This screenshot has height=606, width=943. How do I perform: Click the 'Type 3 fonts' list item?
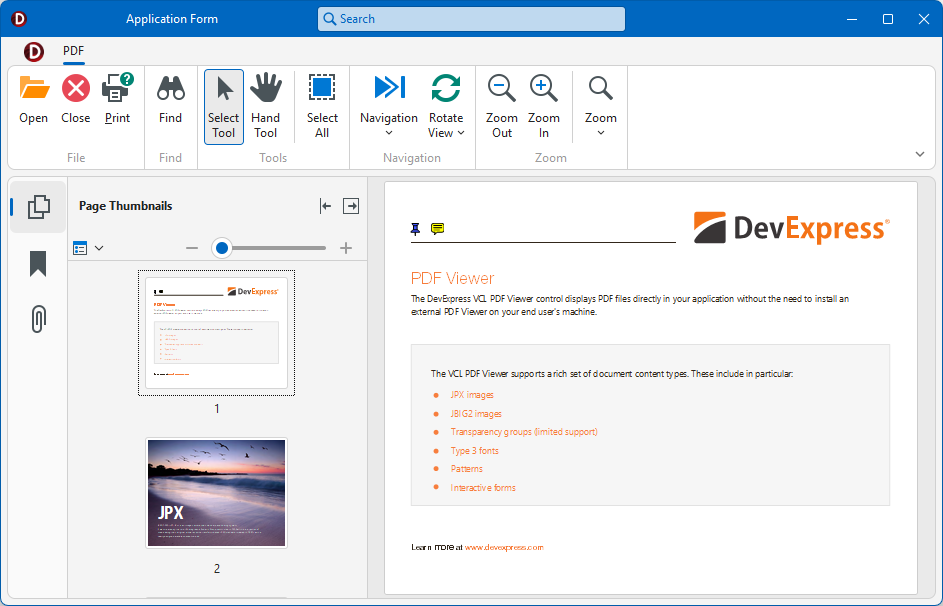[475, 450]
